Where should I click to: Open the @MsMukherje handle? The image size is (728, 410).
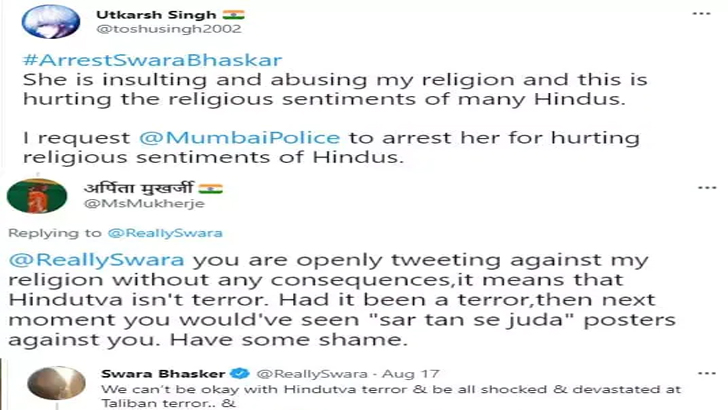tap(144, 203)
